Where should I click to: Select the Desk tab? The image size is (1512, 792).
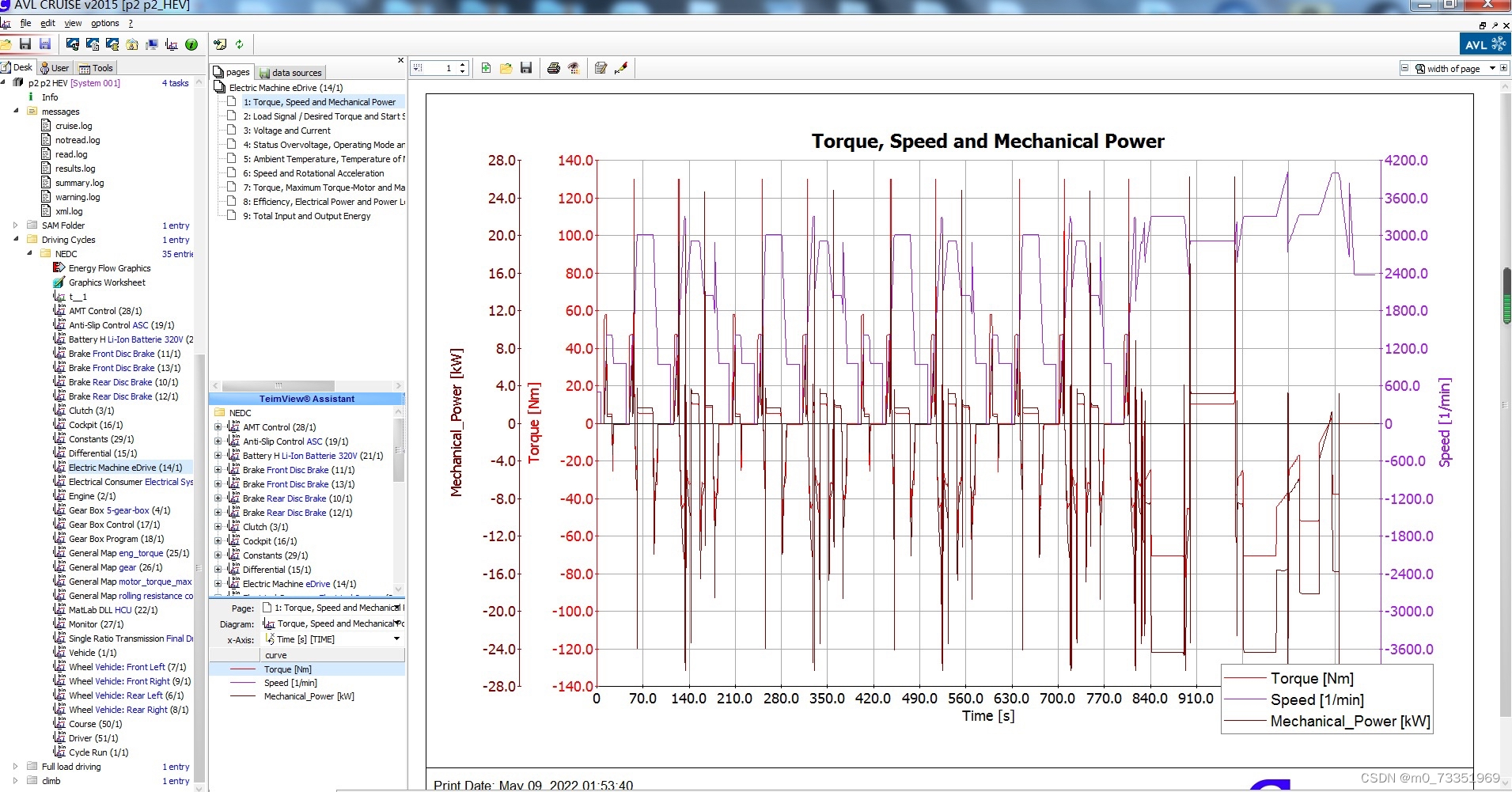[x=17, y=67]
